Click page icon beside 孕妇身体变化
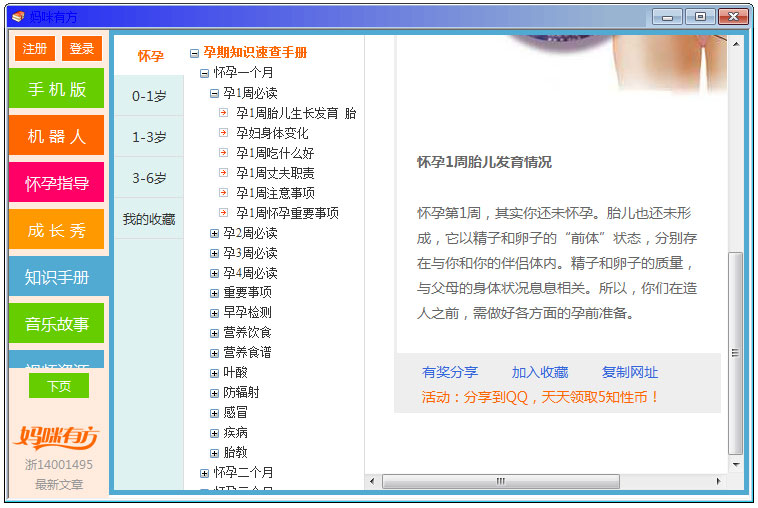The width and height of the screenshot is (758, 508). click(x=223, y=133)
